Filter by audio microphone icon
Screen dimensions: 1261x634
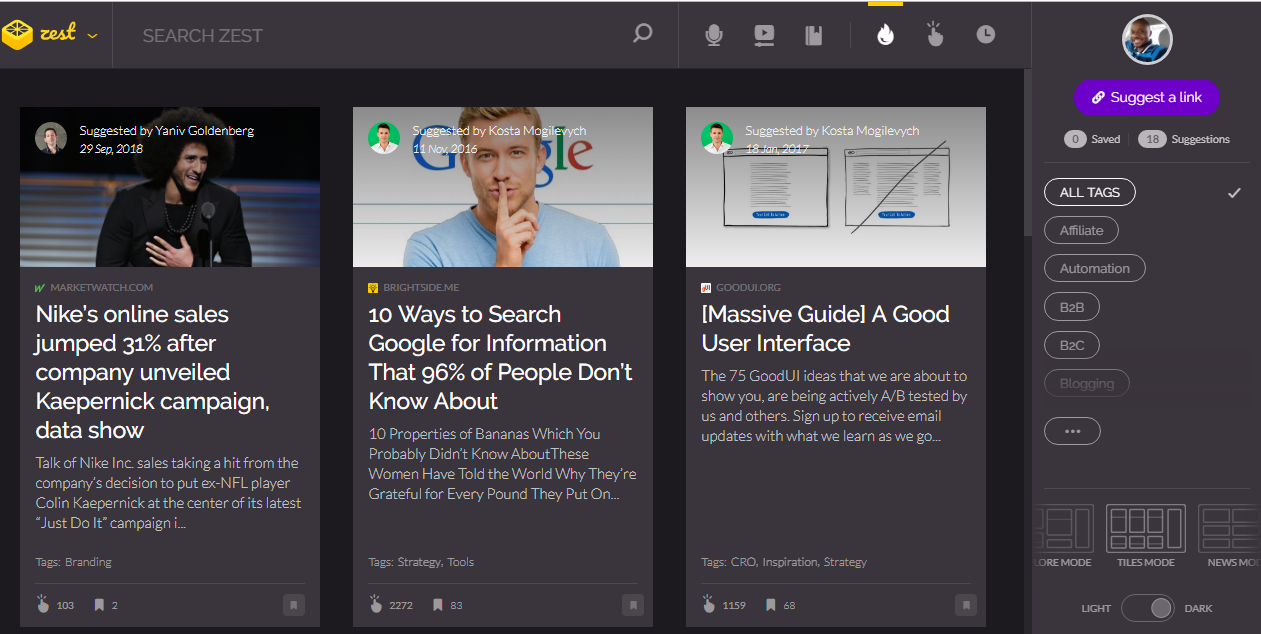[713, 35]
